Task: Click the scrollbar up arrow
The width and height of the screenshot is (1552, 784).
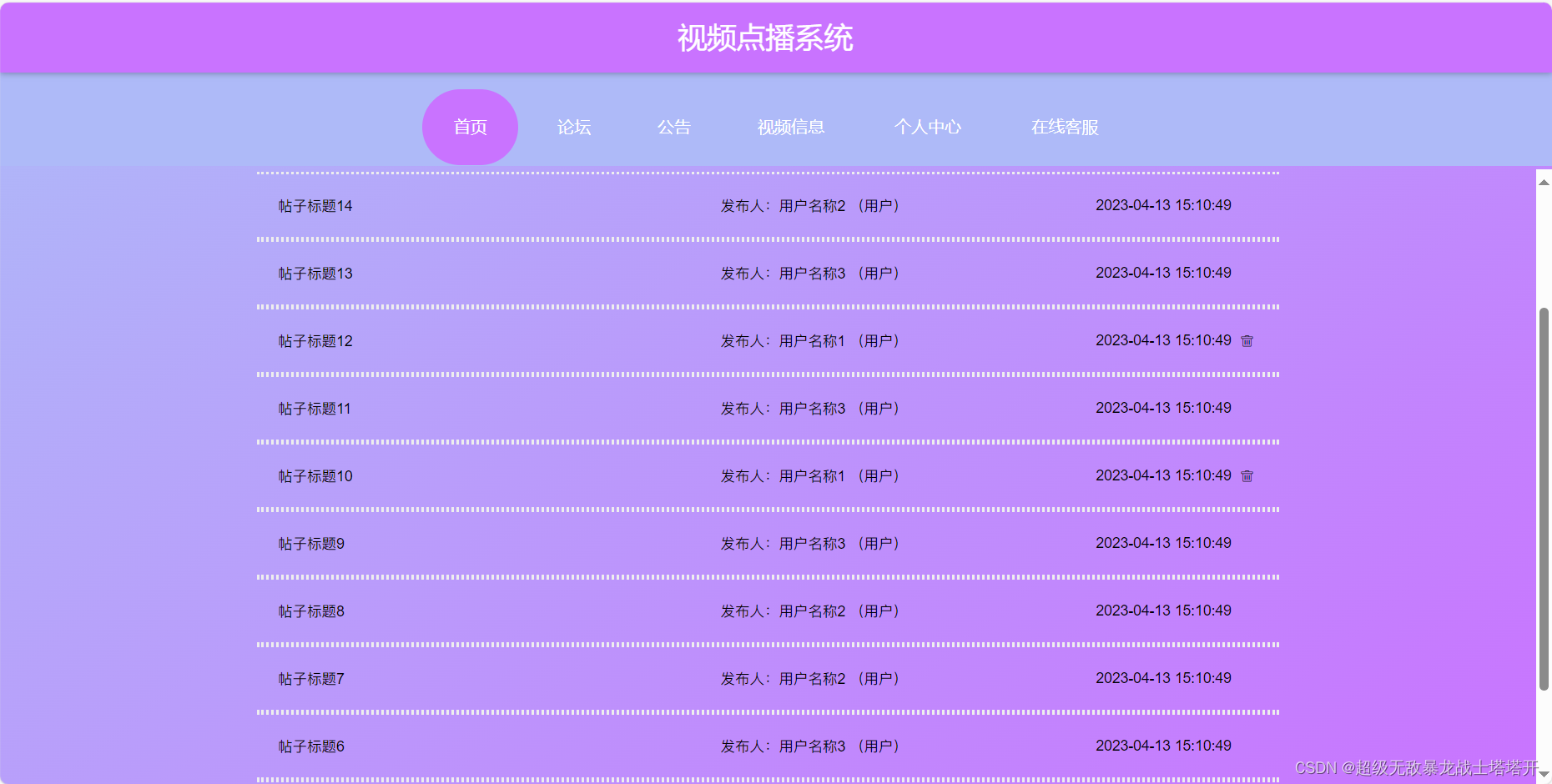Action: tap(1544, 182)
